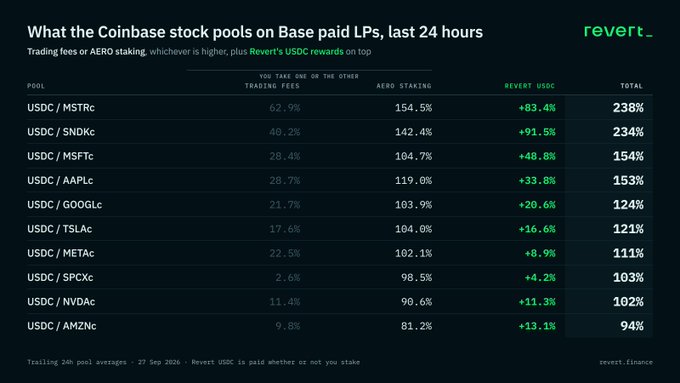The height and width of the screenshot is (383, 680).
Task: Select the USDC / AAPLc pool name
Action: 60,180
